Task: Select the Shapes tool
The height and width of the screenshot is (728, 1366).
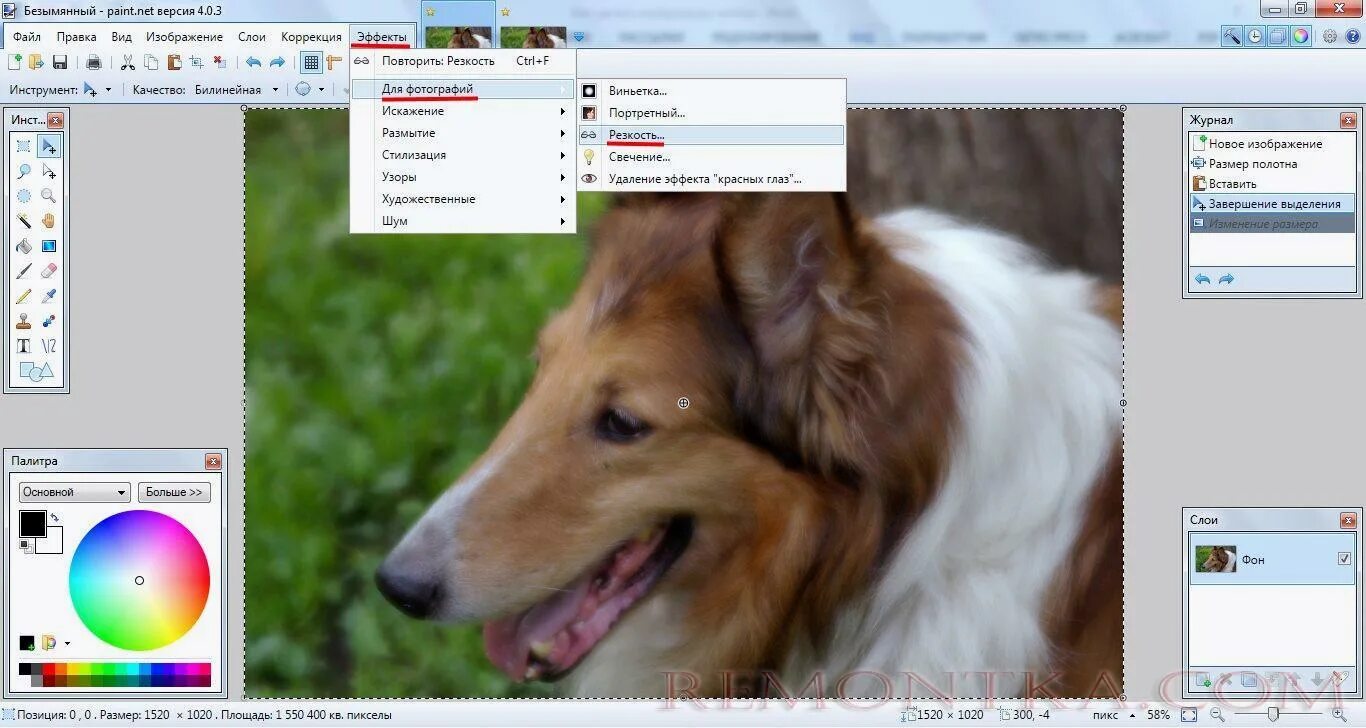Action: tap(35, 372)
